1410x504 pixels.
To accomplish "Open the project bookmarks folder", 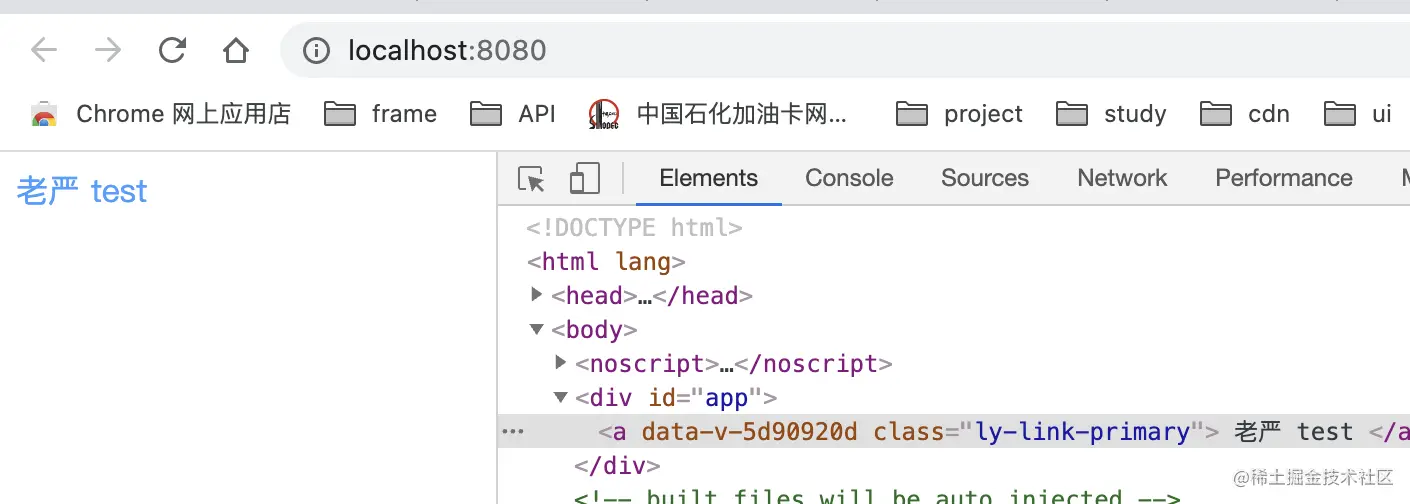I will click(x=959, y=114).
